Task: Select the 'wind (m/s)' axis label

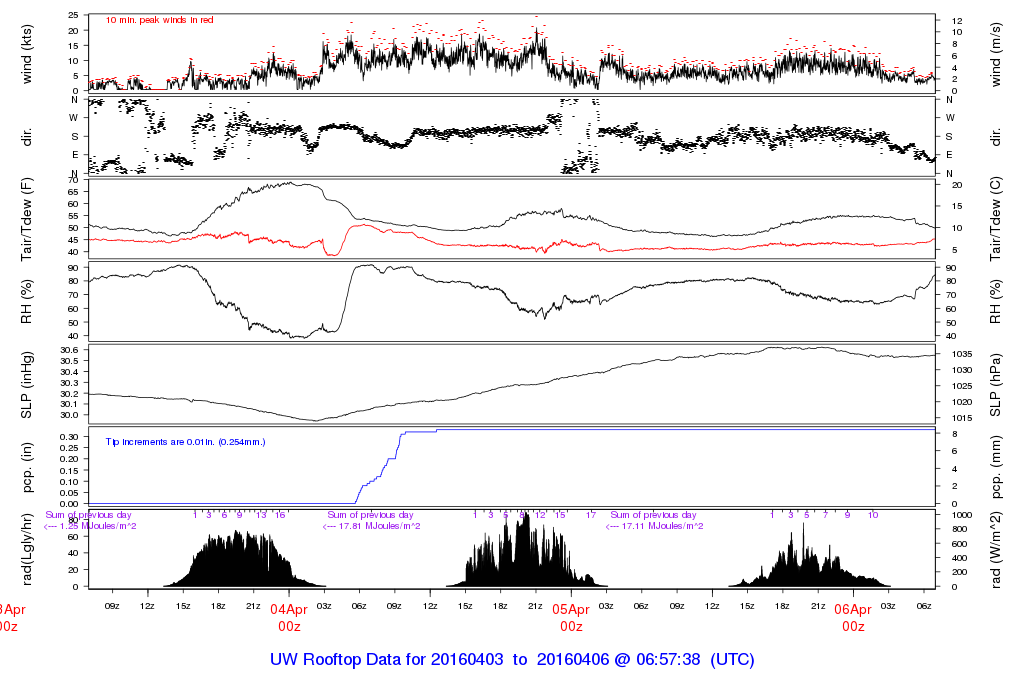Action: (x=995, y=54)
